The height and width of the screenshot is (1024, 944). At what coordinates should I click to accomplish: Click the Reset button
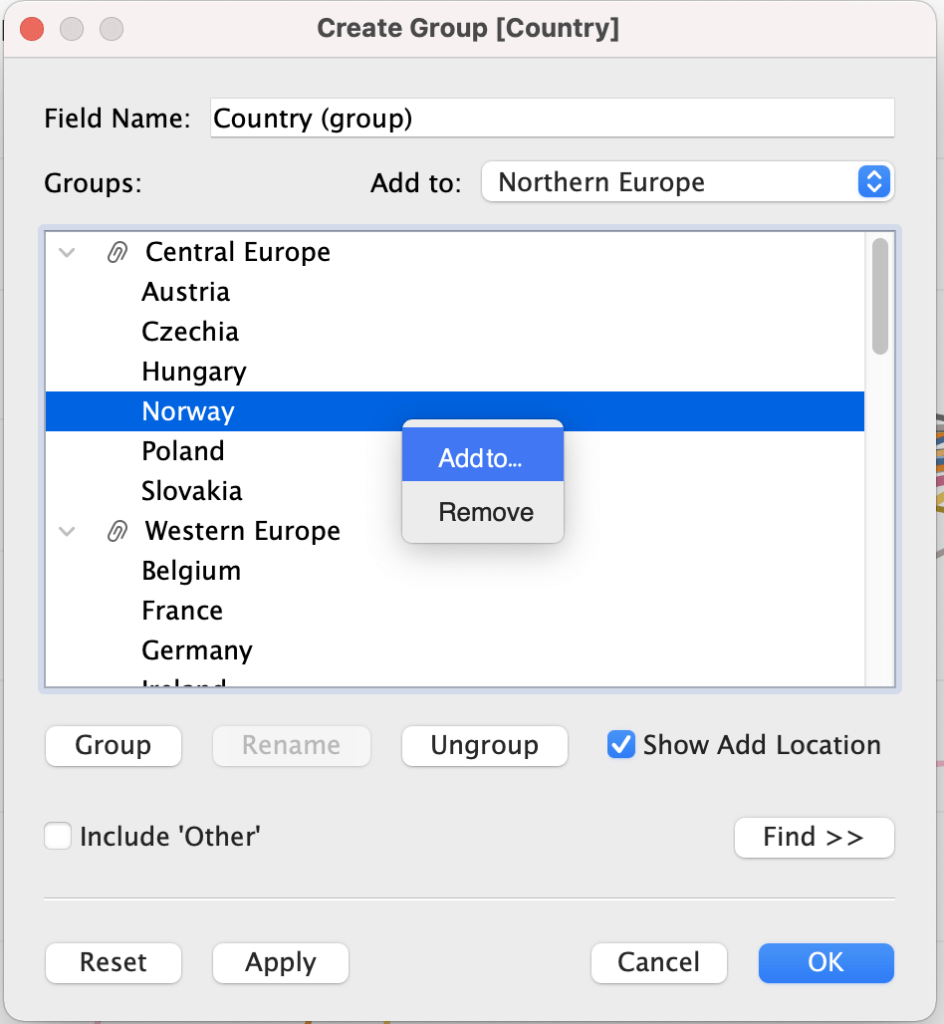(x=113, y=962)
